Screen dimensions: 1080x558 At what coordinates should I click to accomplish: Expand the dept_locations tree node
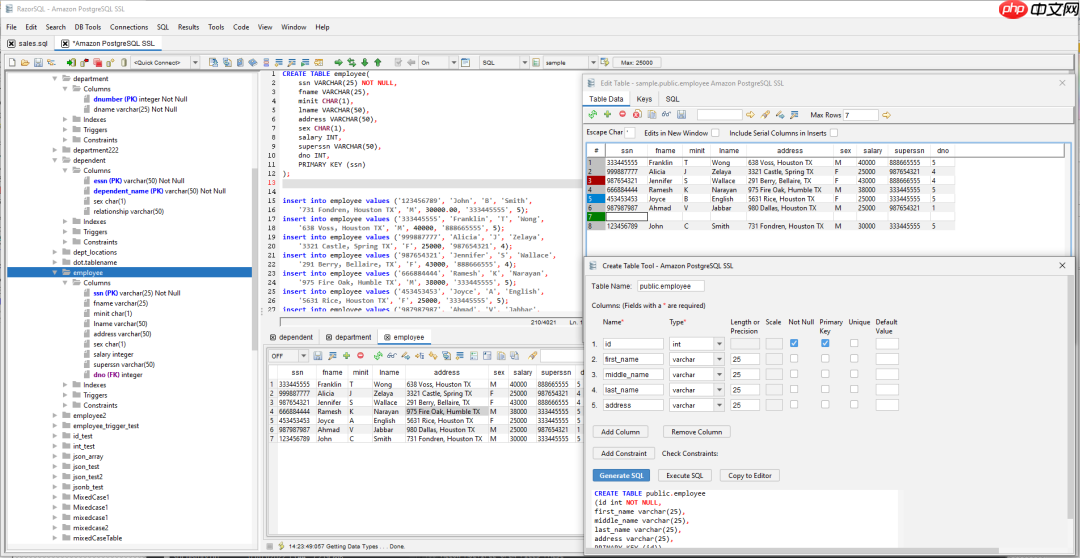pyautogui.click(x=56, y=252)
